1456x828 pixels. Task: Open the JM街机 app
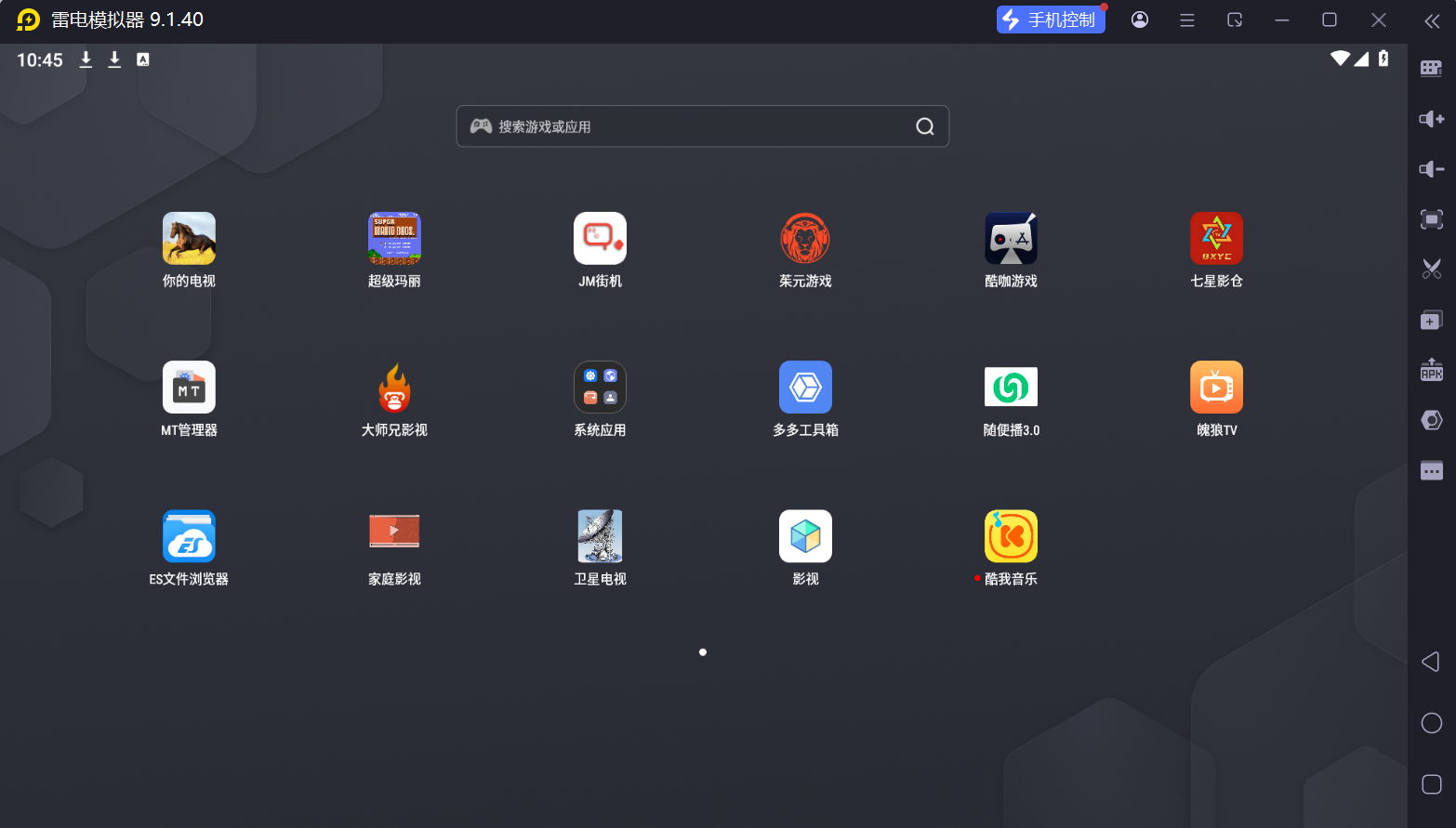pyautogui.click(x=600, y=239)
